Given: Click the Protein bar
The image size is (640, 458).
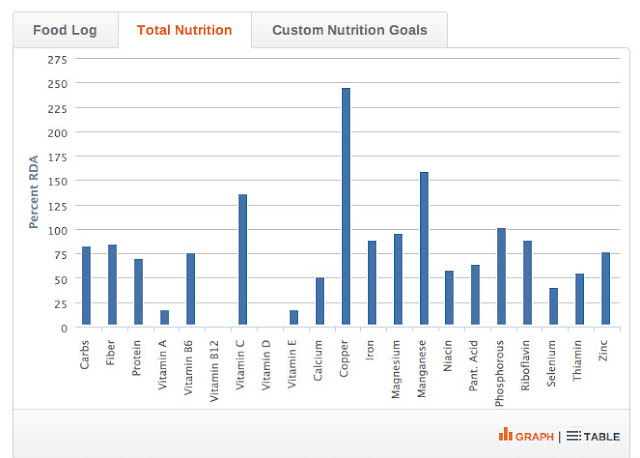Looking at the screenshot, I should click(138, 291).
